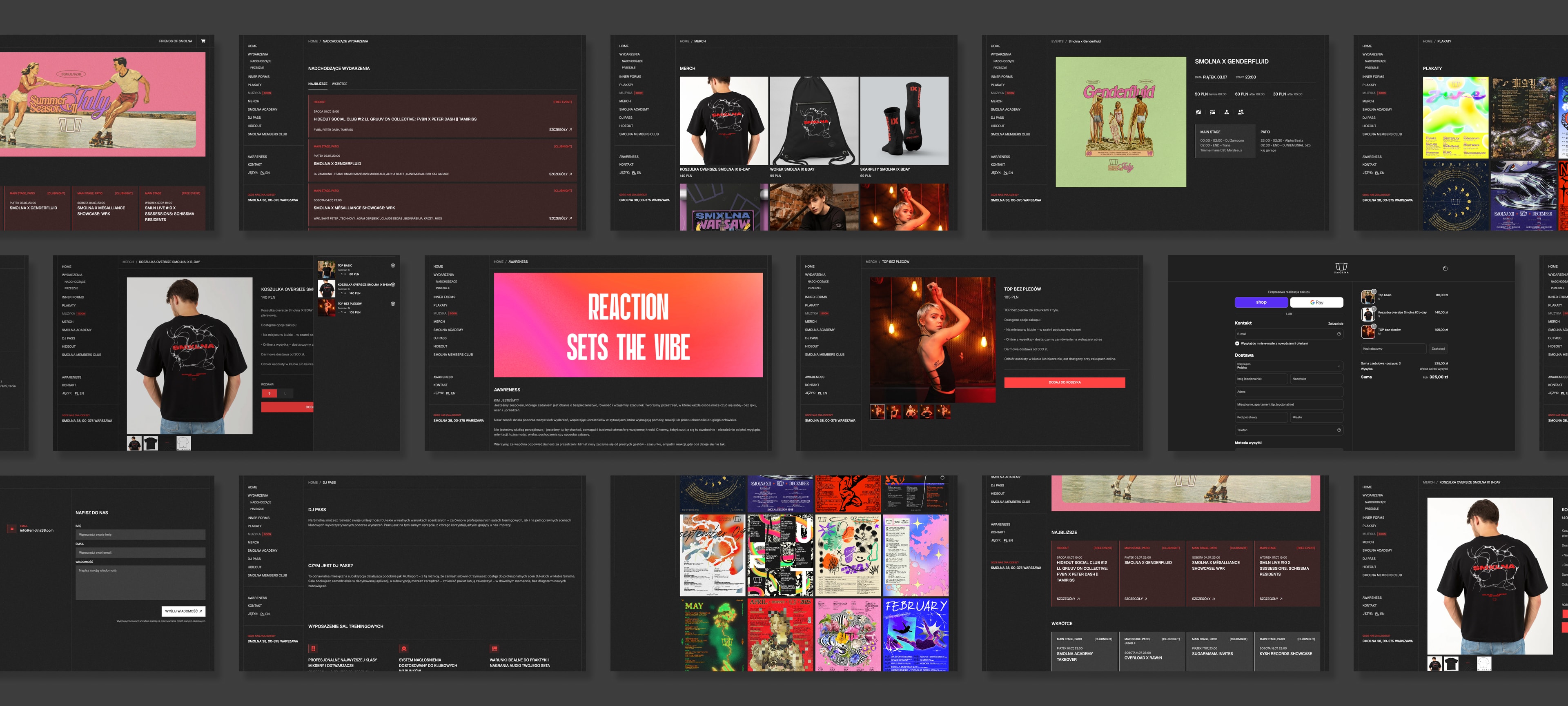Click the Kod rabatowy input field
This screenshot has width=1568, height=706.
coord(1393,349)
